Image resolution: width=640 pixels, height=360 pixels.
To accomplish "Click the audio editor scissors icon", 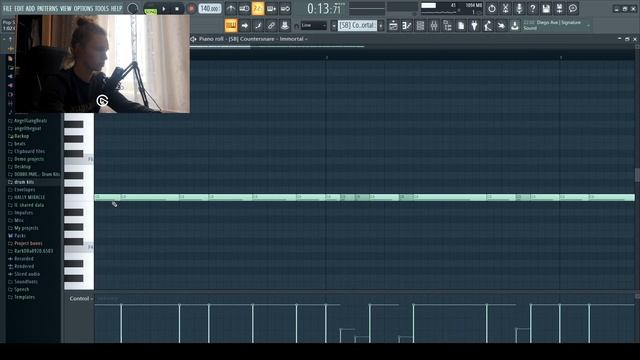I will click(505, 9).
